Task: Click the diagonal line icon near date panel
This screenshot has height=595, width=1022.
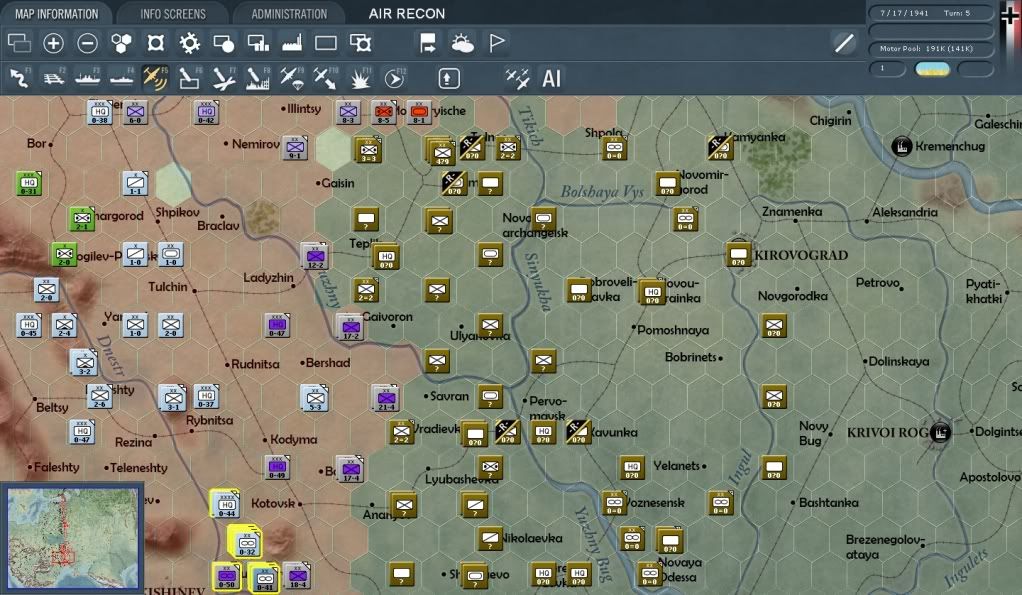Action: click(844, 44)
